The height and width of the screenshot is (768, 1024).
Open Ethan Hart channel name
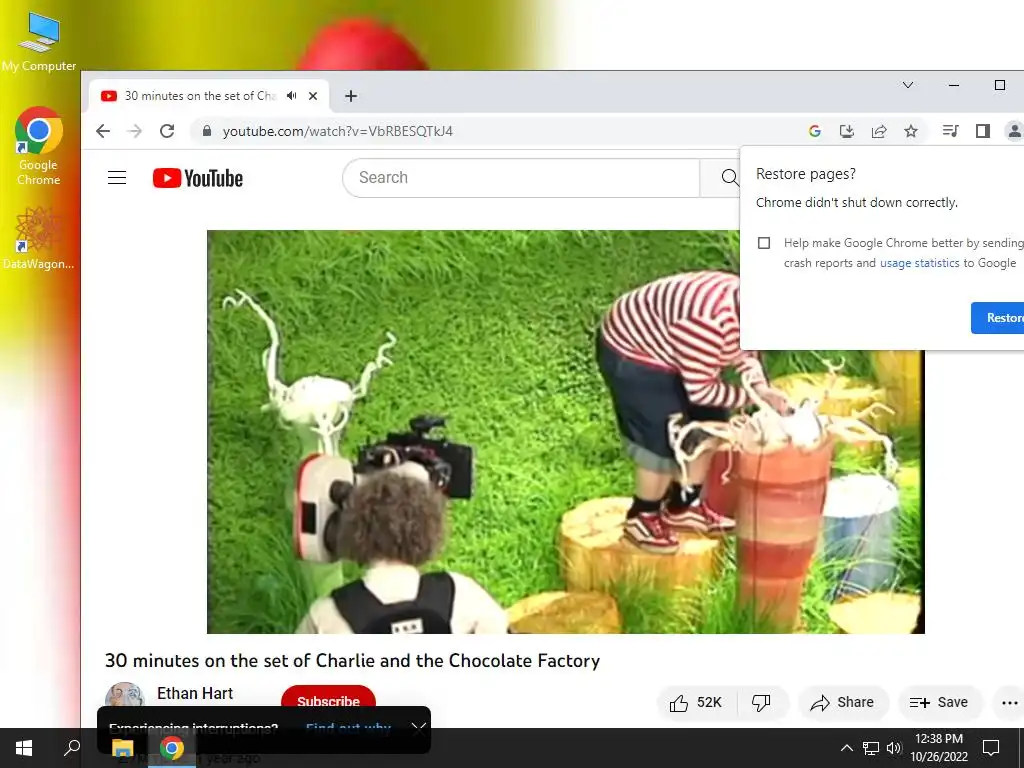195,694
